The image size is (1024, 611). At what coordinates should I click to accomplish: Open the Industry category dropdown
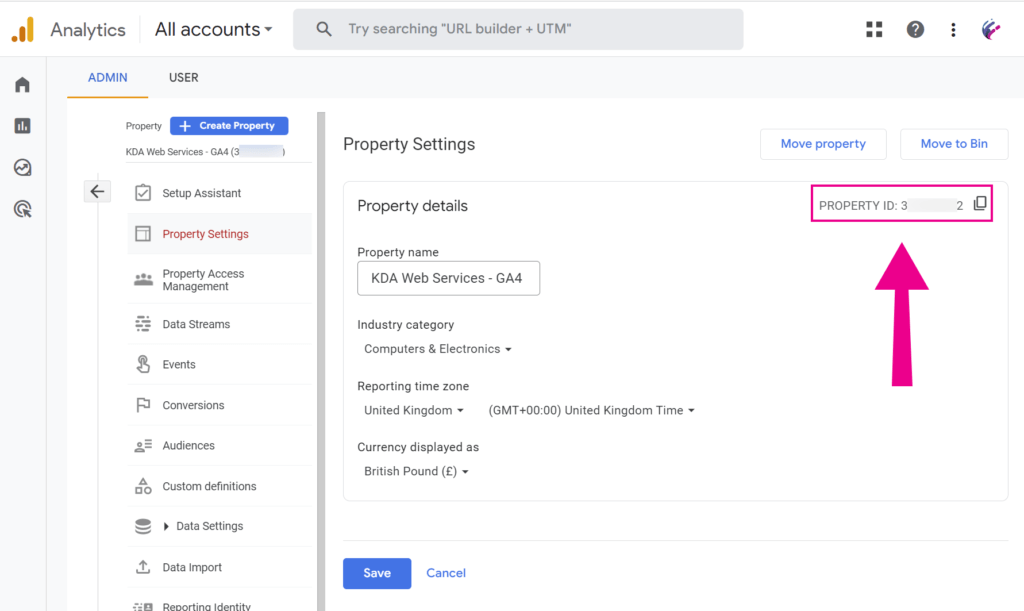click(438, 349)
